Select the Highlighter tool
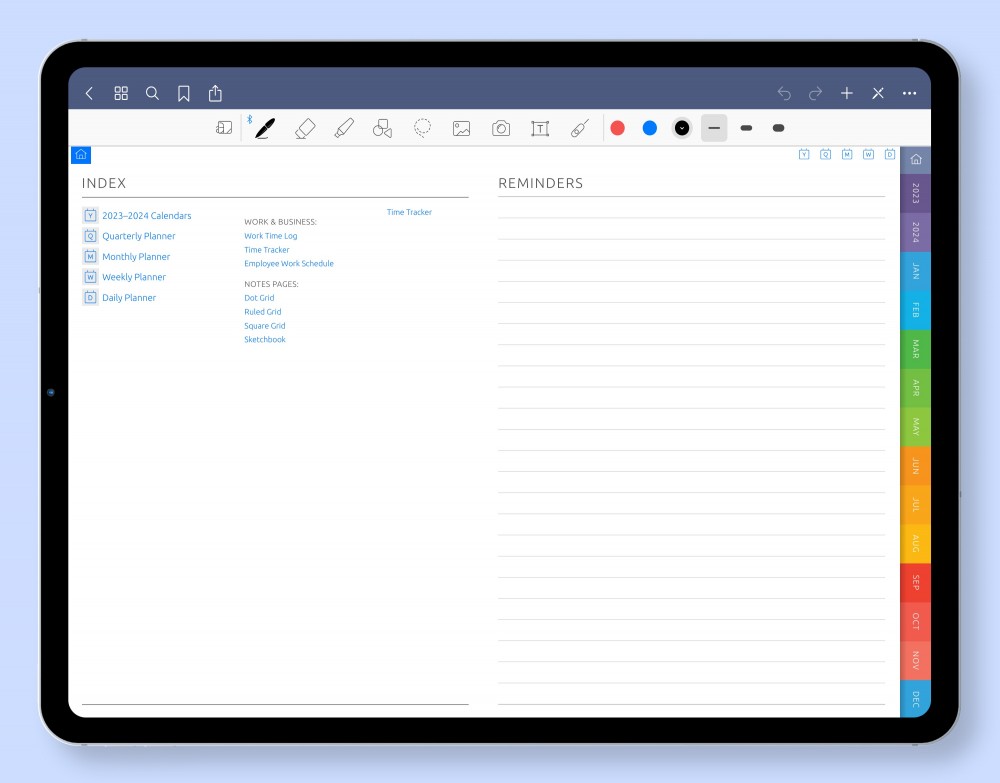Screen dimensions: 1000x783 [344, 128]
